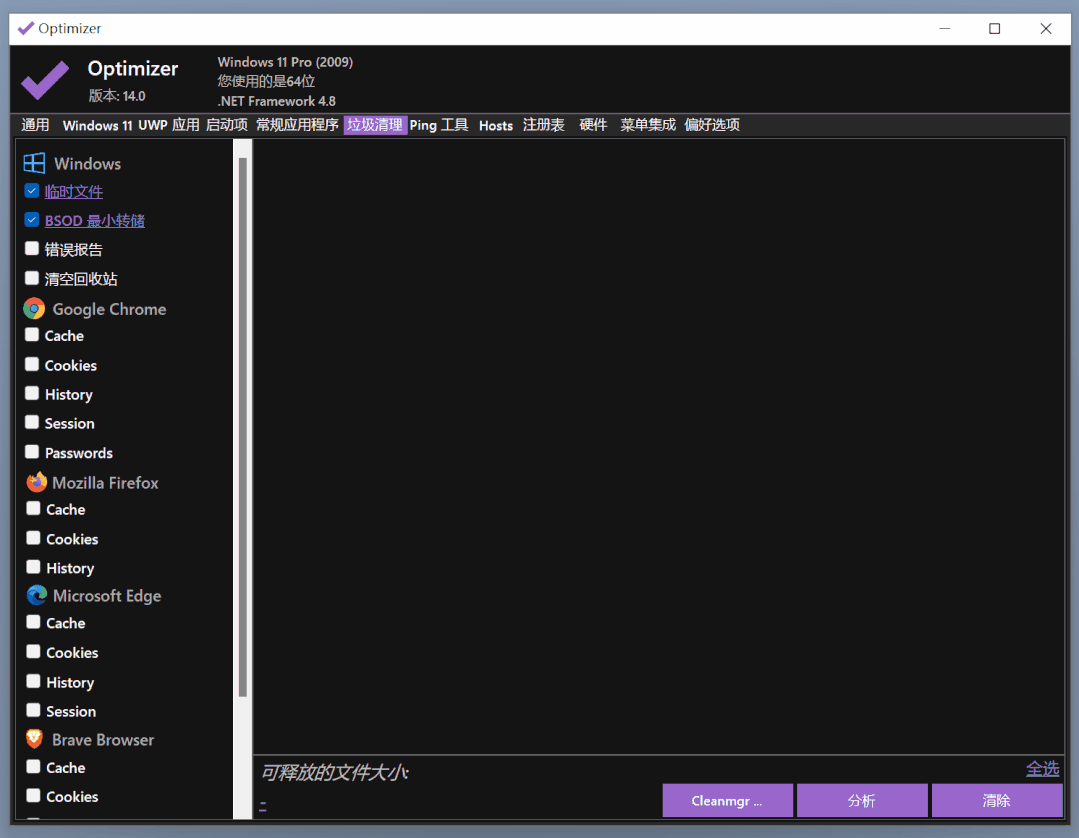1079x838 pixels.
Task: Select Microsoft Edge Session checkbox
Action: coord(33,709)
